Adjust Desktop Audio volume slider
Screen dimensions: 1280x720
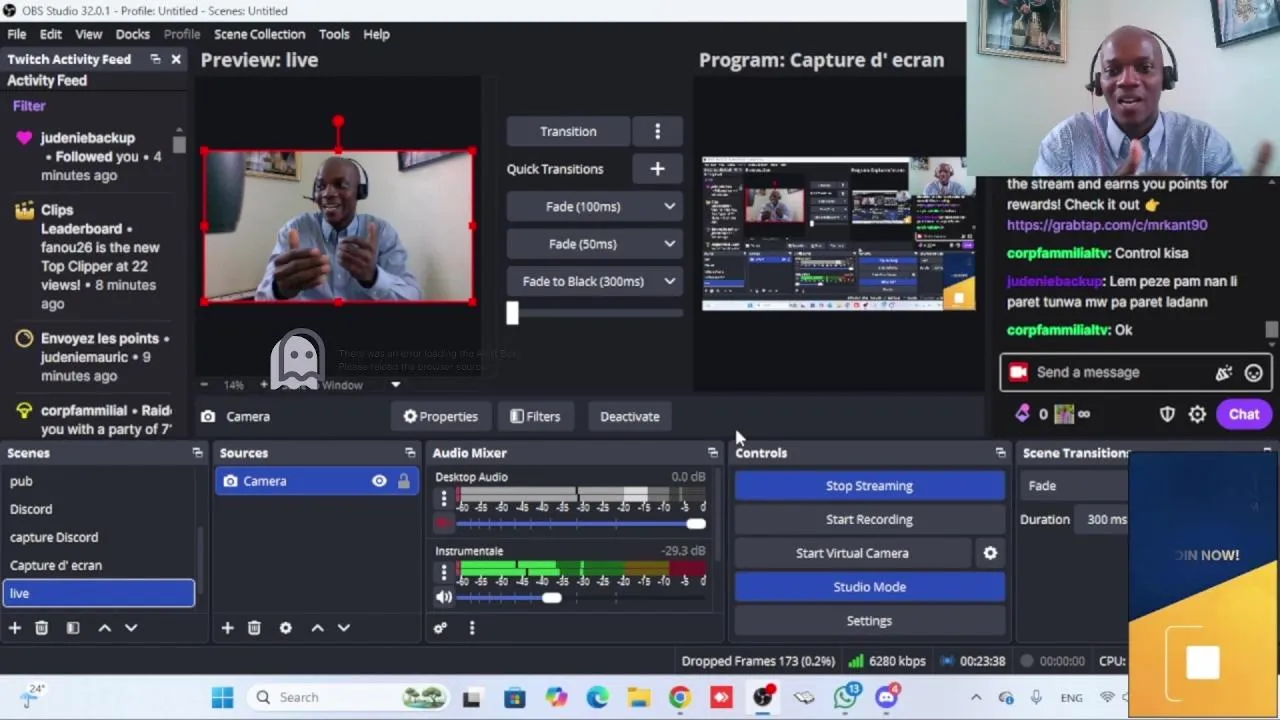click(x=581, y=524)
